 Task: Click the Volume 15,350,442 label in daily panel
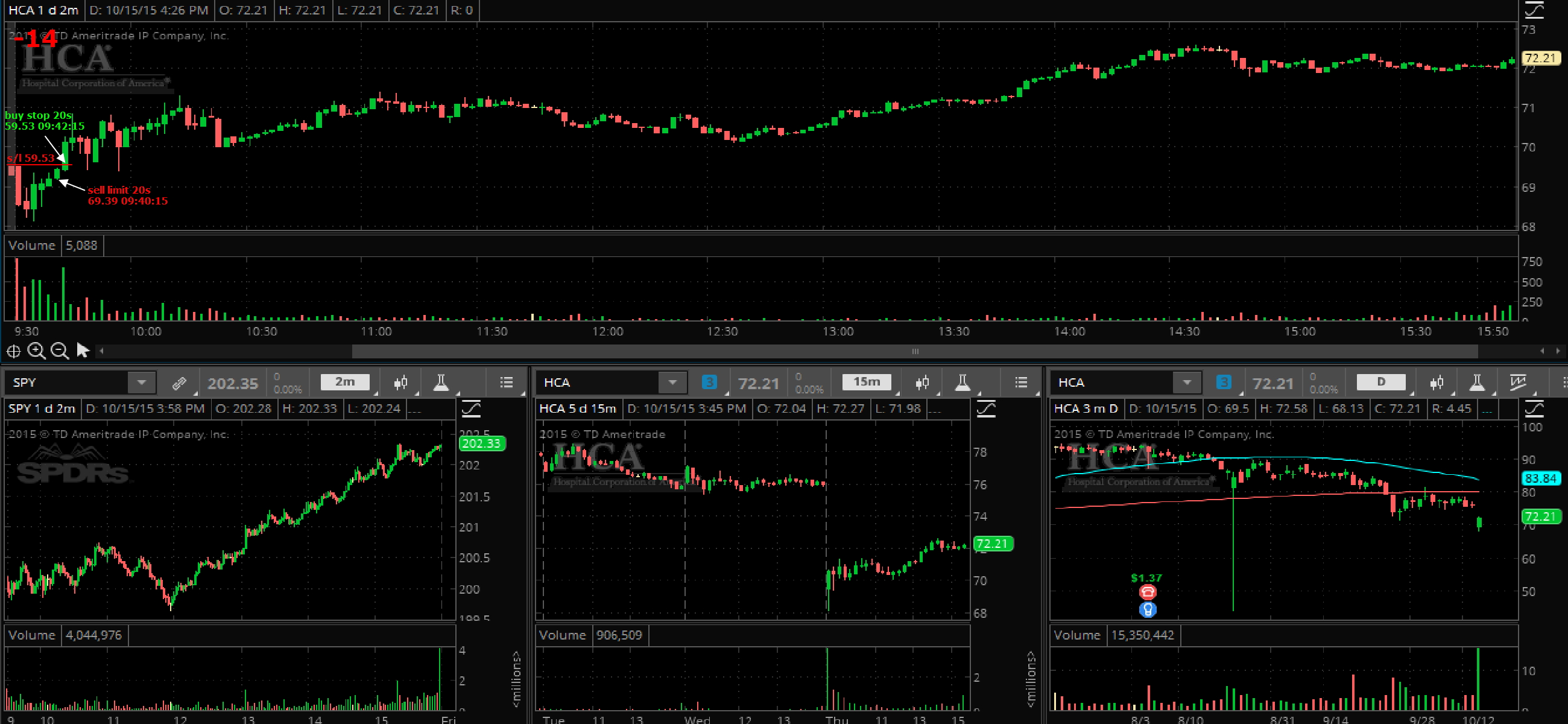point(1114,635)
